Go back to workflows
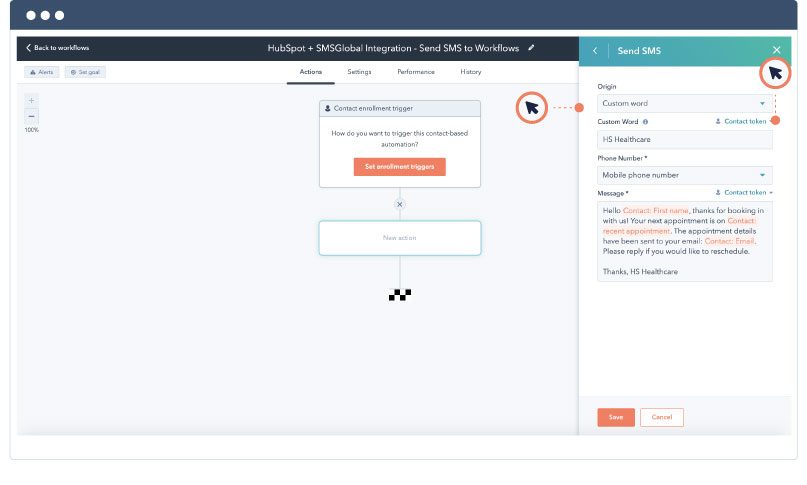Image resolution: width=807 pixels, height=485 pixels. coord(57,48)
